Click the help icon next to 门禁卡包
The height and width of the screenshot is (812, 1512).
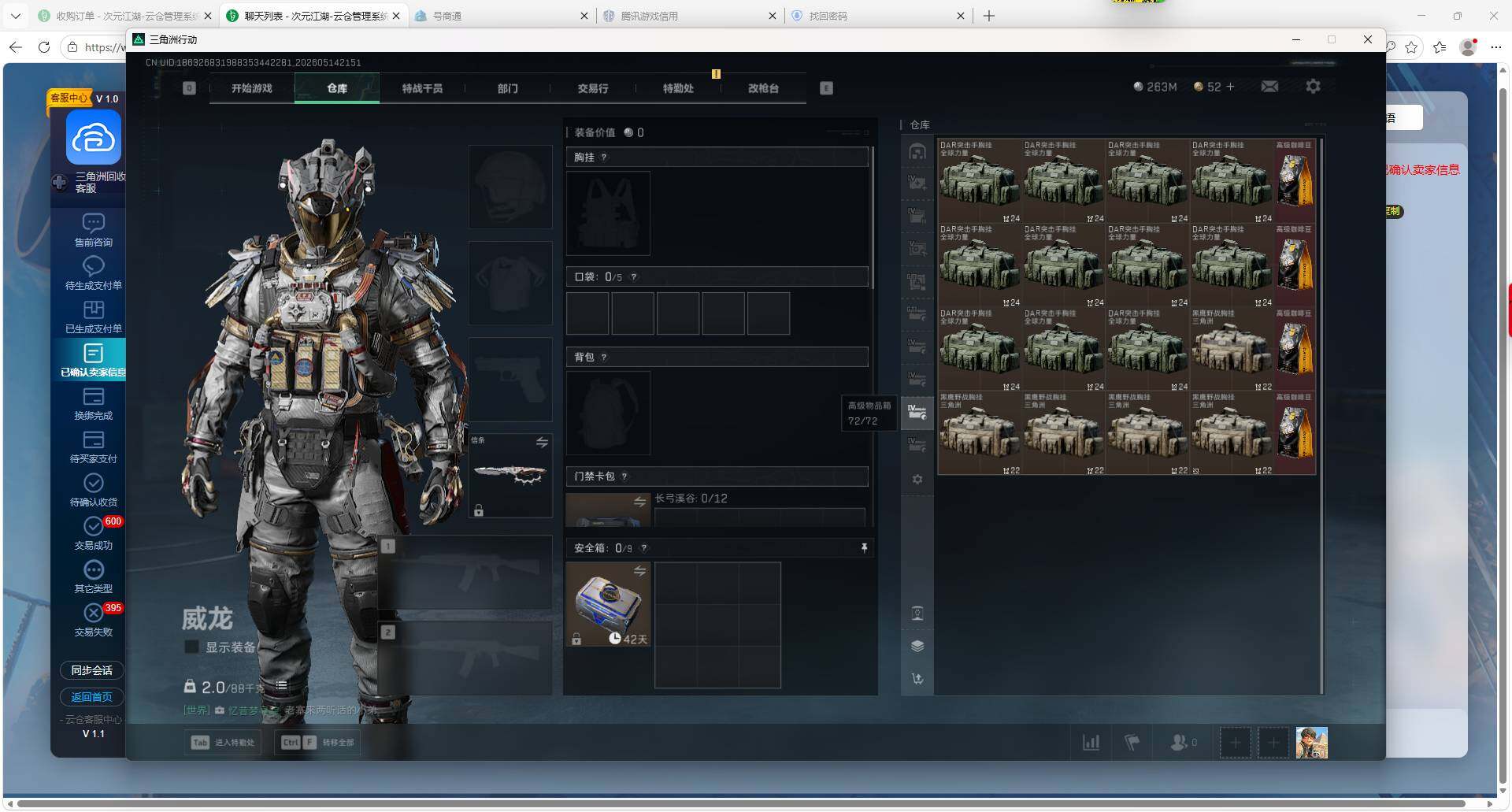(624, 476)
